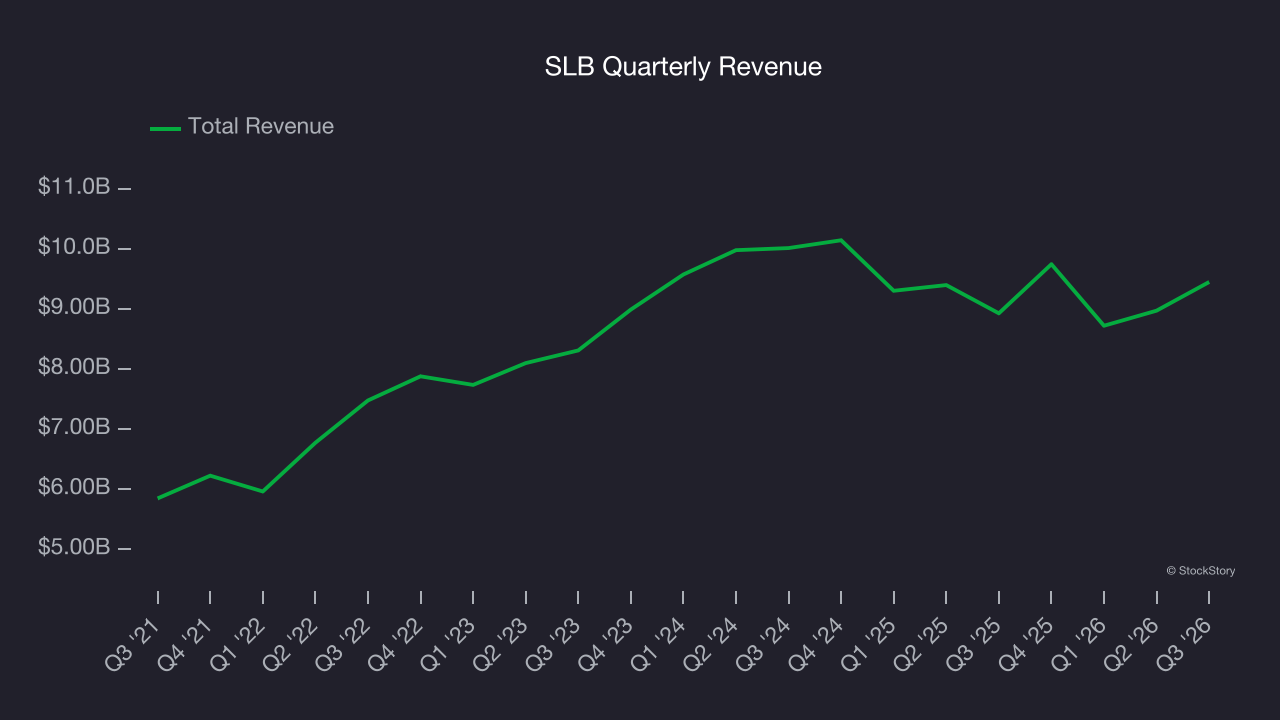Click the "Q1 '26" x-axis label

tap(1080, 644)
